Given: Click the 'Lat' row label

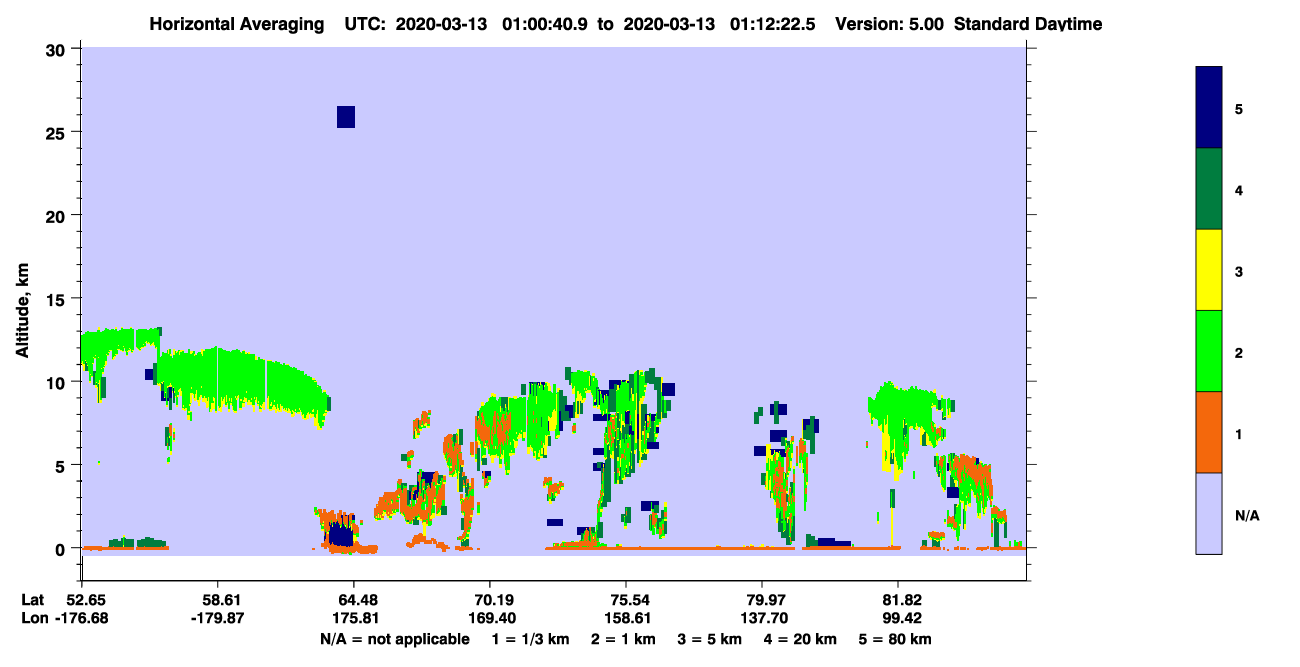Looking at the screenshot, I should [x=33, y=600].
